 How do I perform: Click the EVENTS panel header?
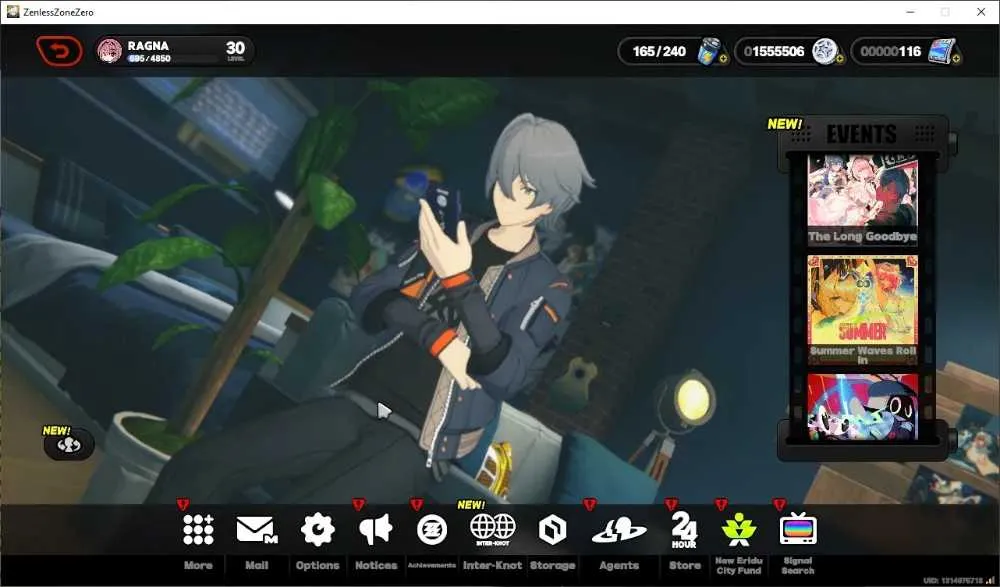pyautogui.click(x=862, y=134)
